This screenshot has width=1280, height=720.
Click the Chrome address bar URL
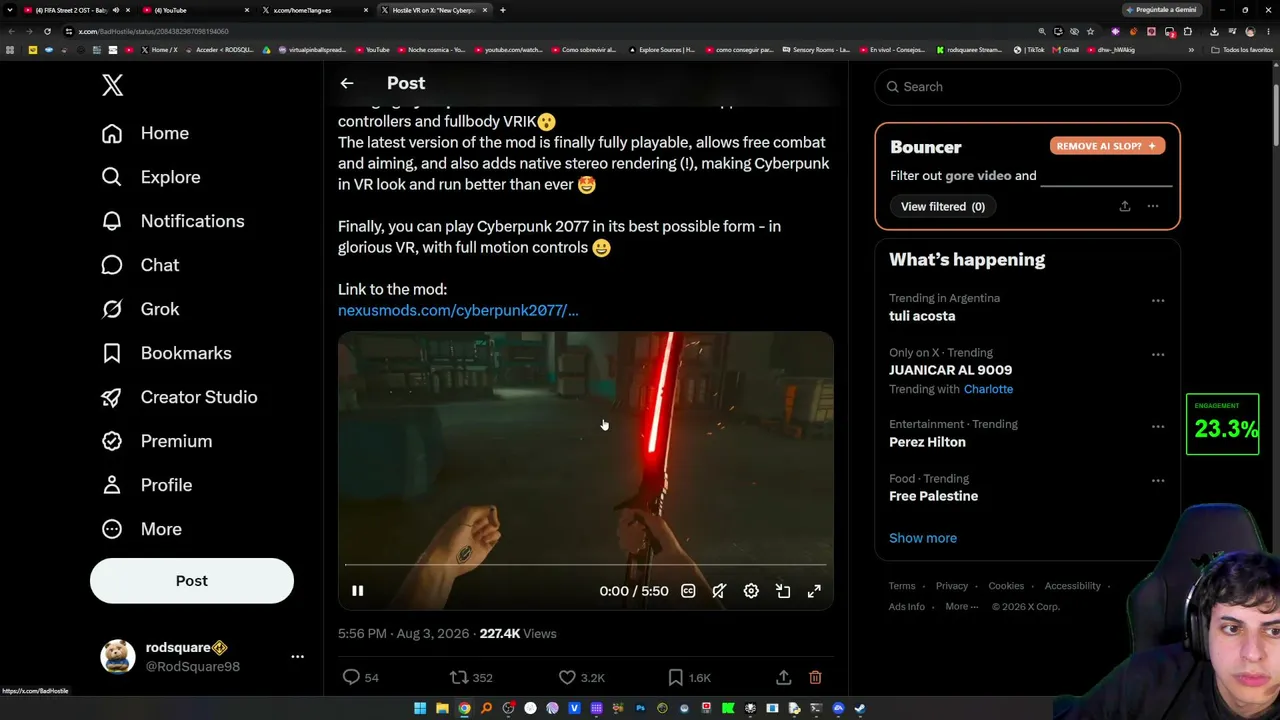pyautogui.click(x=154, y=31)
